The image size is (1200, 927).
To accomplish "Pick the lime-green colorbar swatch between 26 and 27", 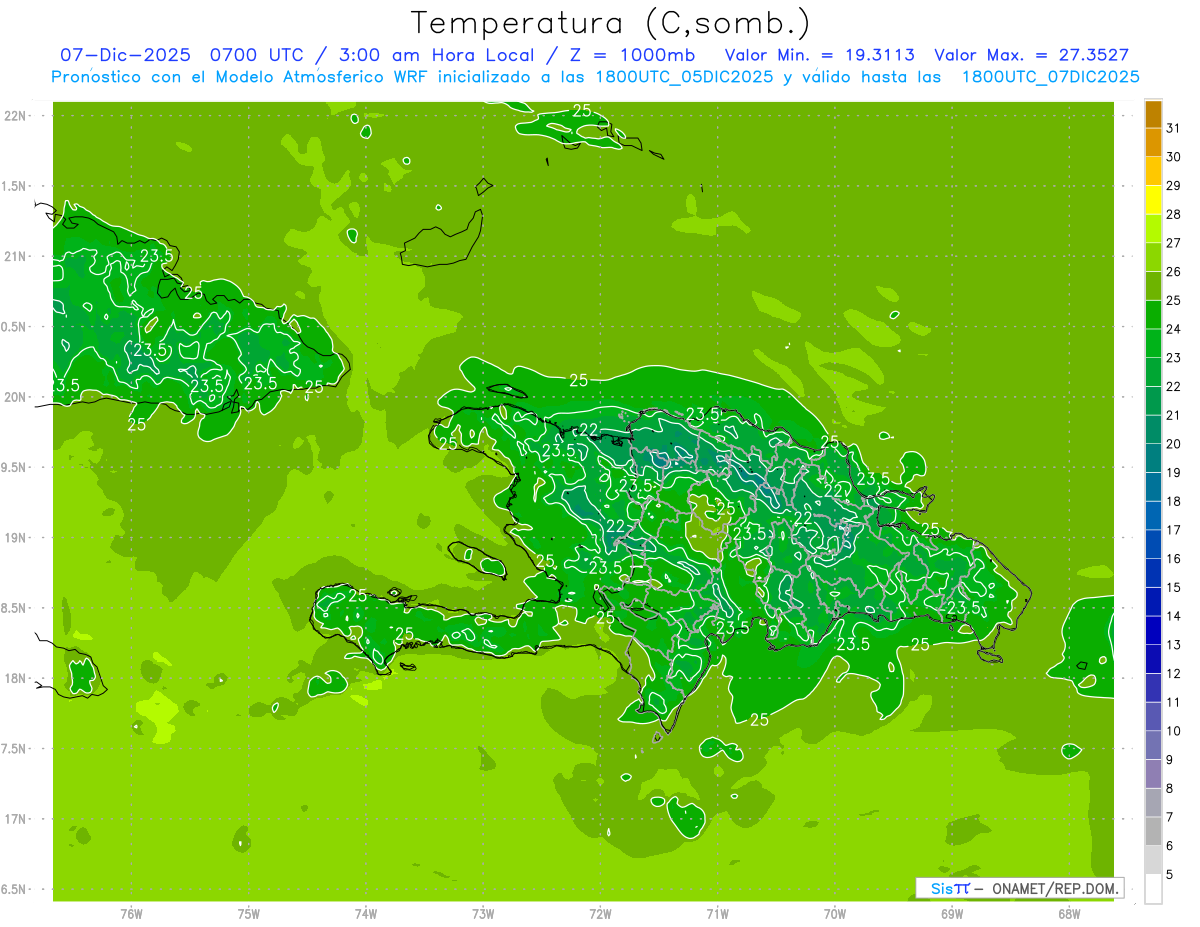I will pyautogui.click(x=1153, y=257).
